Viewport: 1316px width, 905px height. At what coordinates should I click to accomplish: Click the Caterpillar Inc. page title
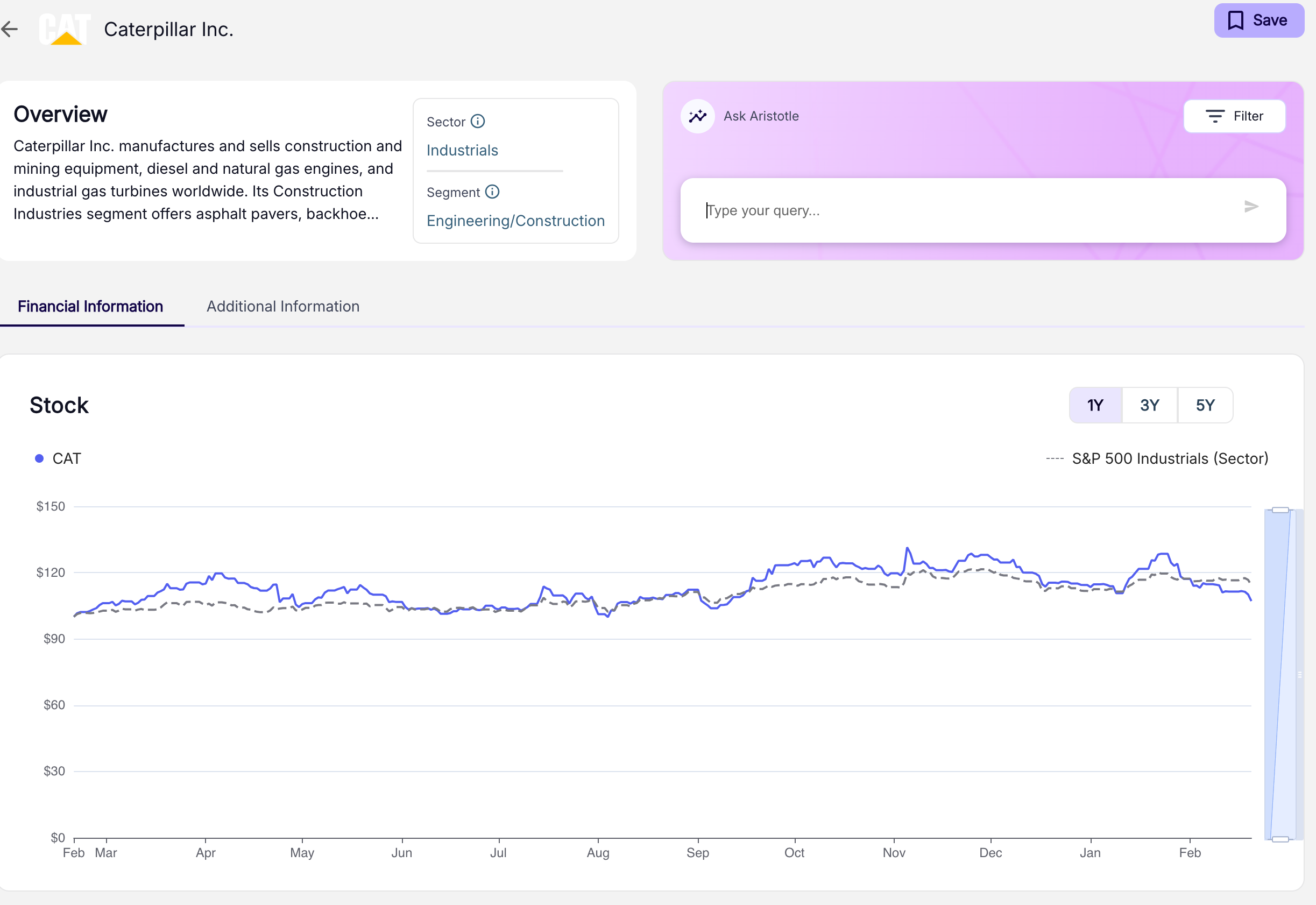pyautogui.click(x=169, y=30)
